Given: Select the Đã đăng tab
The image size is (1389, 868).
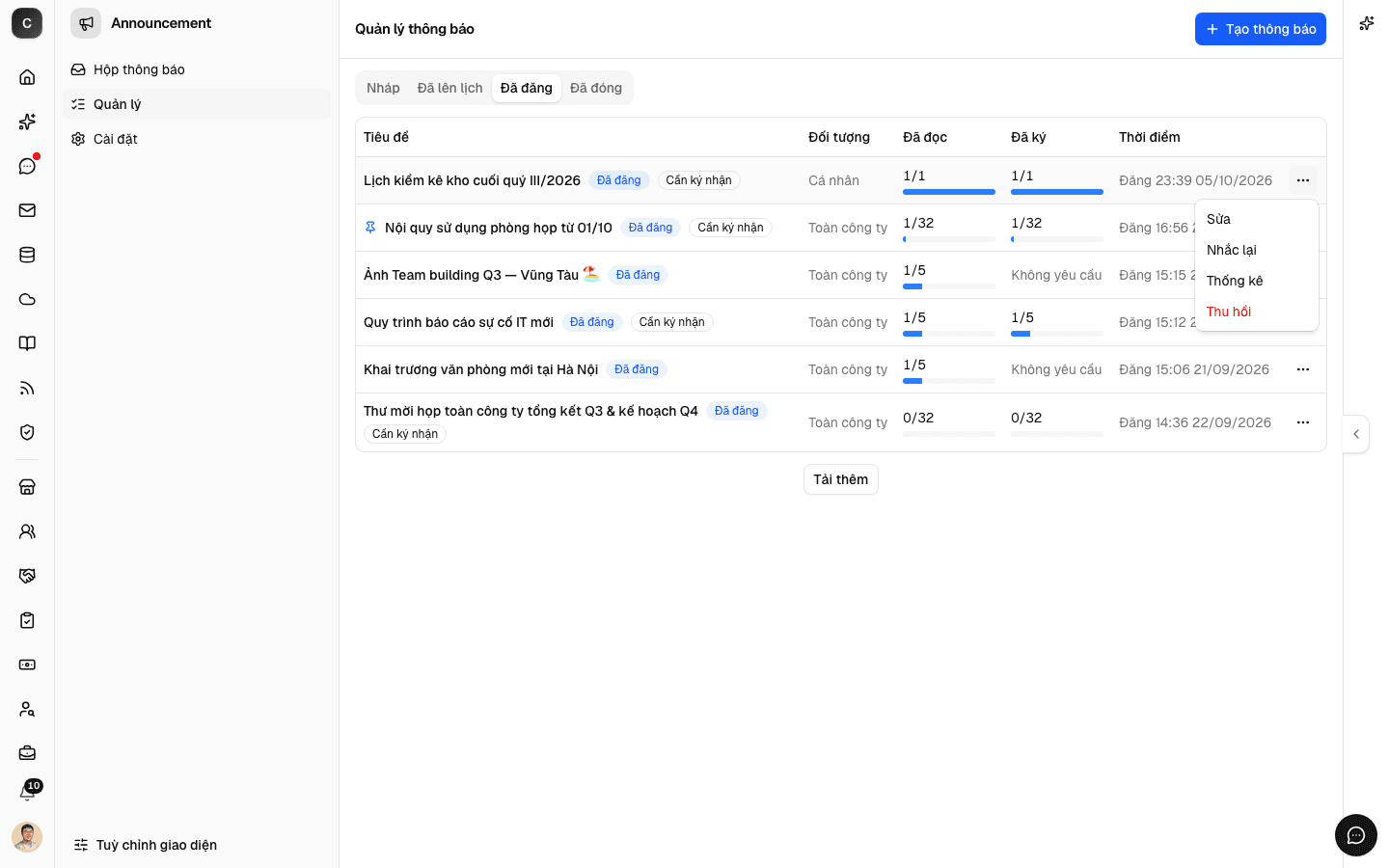Looking at the screenshot, I should coord(527,88).
